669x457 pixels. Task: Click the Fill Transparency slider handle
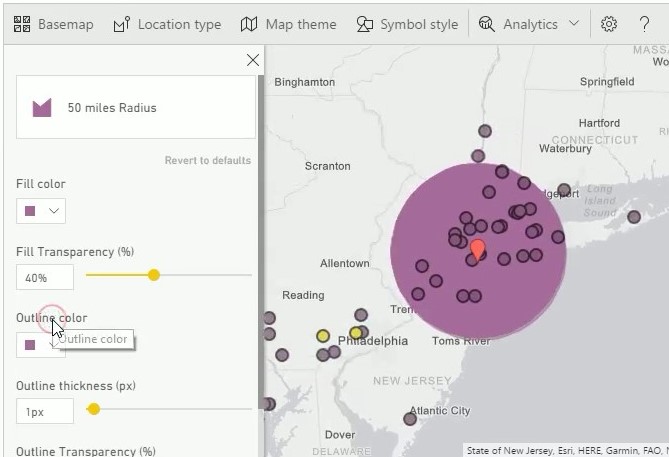(x=154, y=275)
